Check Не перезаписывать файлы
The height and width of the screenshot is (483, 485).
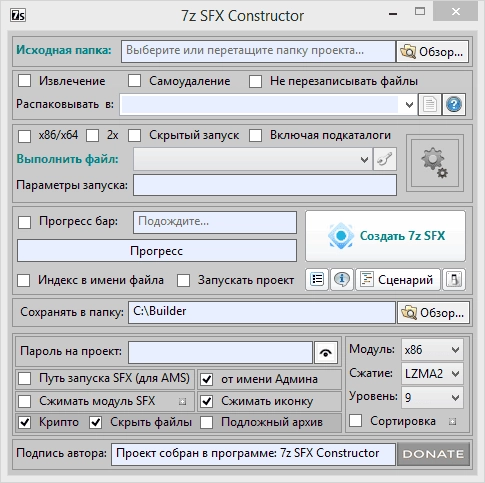[x=255, y=82]
